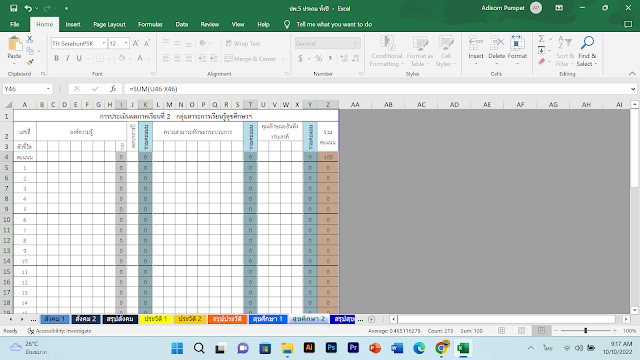Click the Insert cells icon
This screenshot has height=360, width=640.
click(476, 42)
